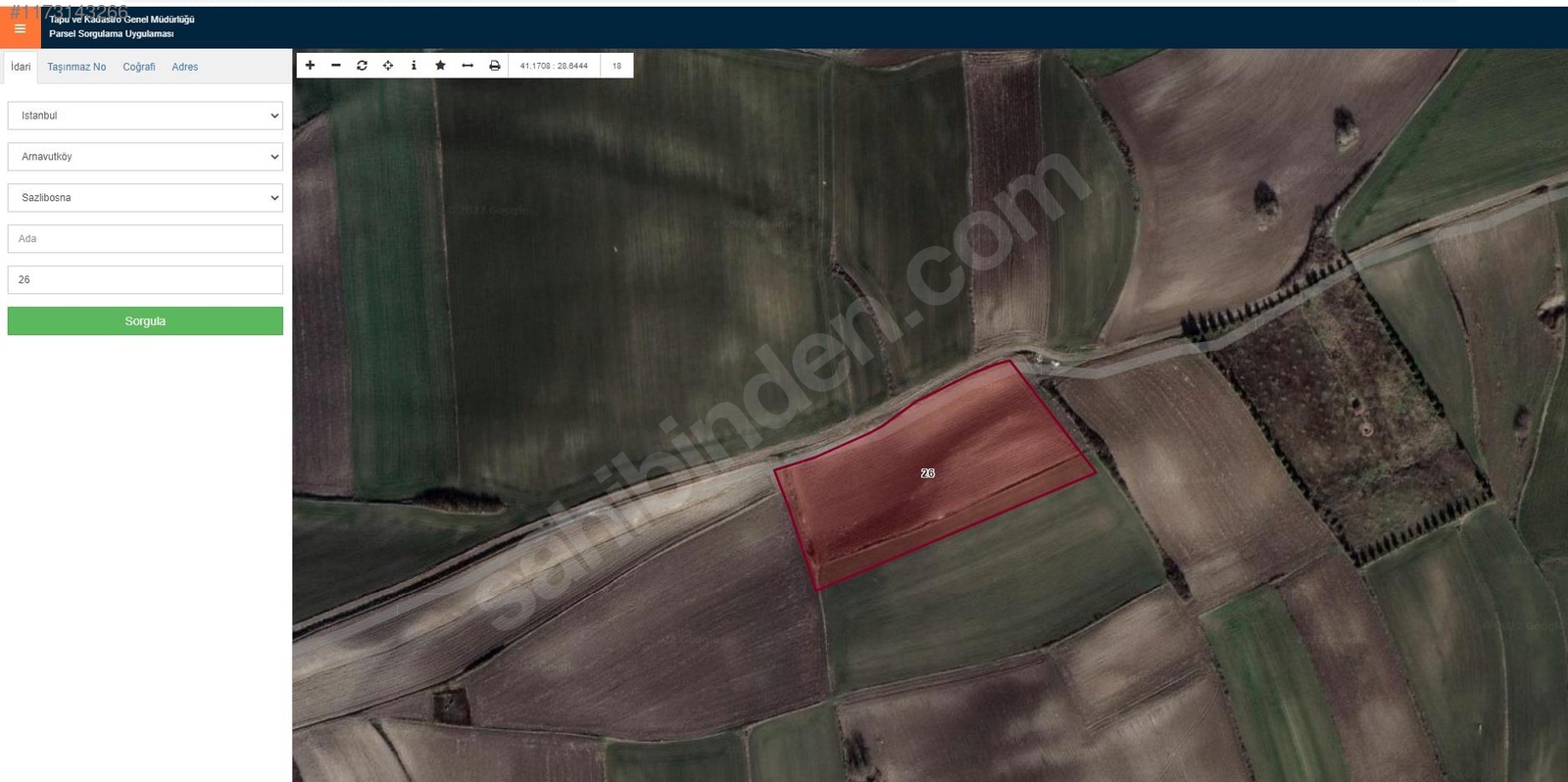Open the Arnavutköy district dropdown

click(145, 157)
